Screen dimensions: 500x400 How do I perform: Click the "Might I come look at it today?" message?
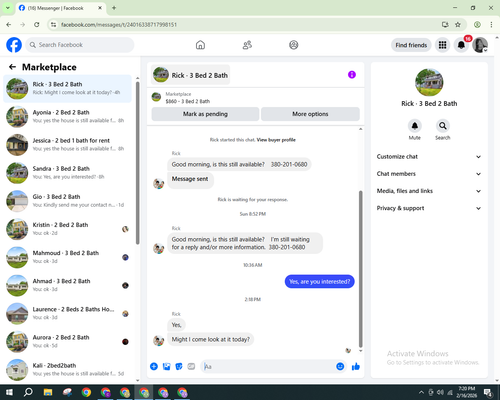pos(210,339)
